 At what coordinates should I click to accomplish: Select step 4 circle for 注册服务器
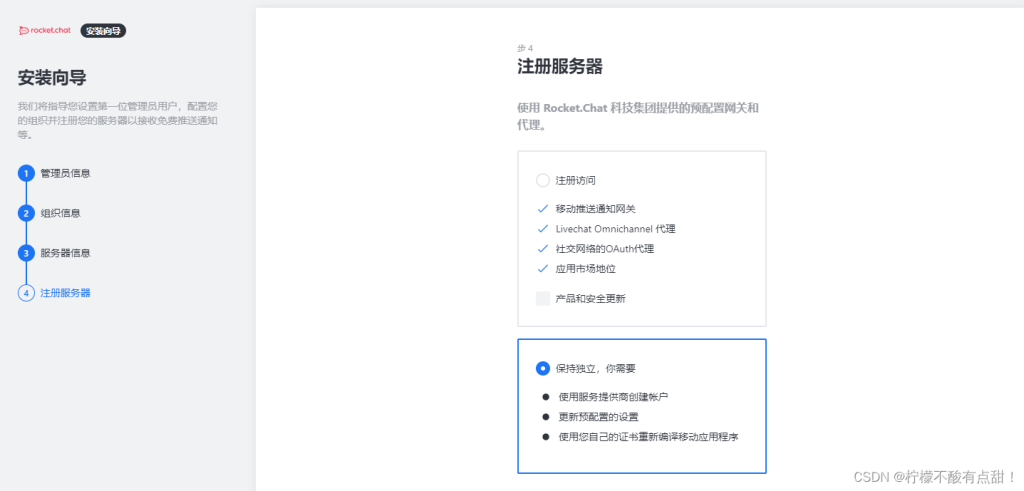pos(26,293)
